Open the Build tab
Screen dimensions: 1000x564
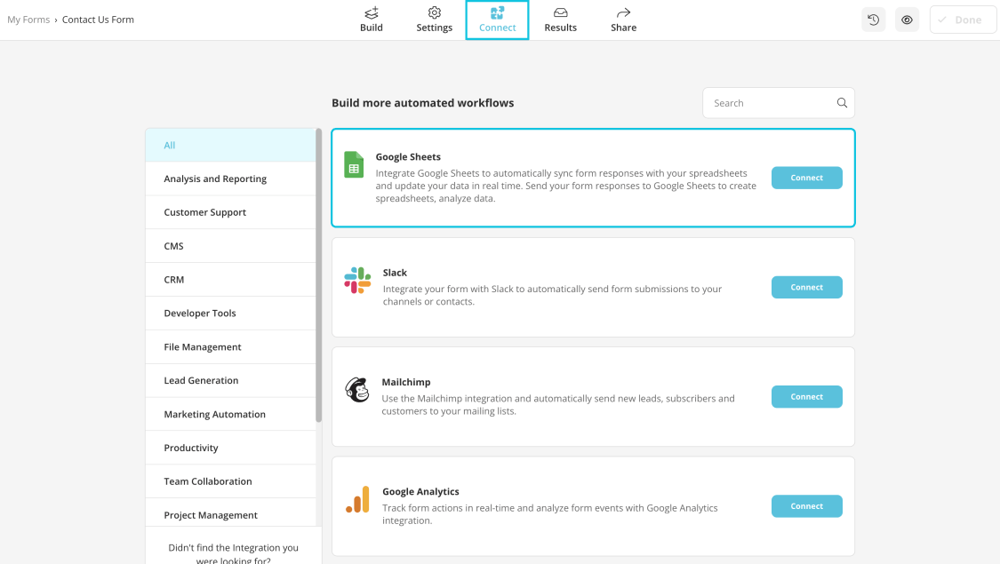pos(371,20)
